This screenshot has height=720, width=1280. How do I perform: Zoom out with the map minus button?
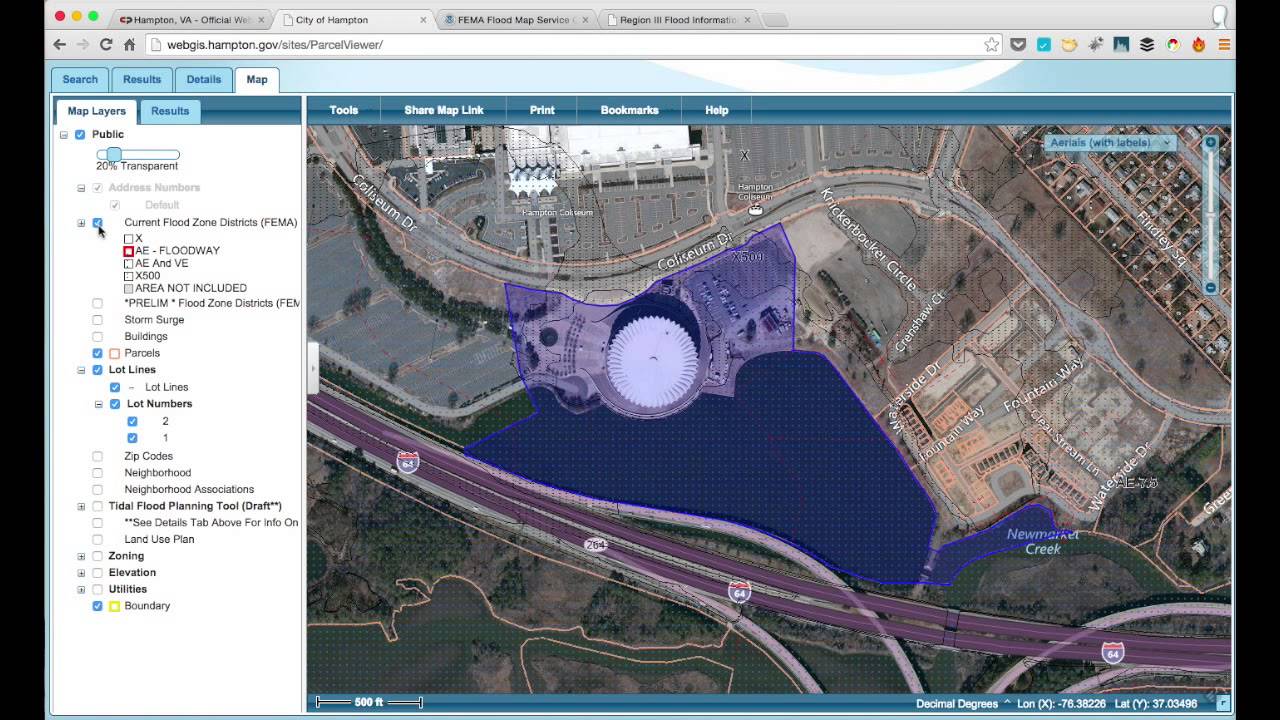pyautogui.click(x=1210, y=288)
